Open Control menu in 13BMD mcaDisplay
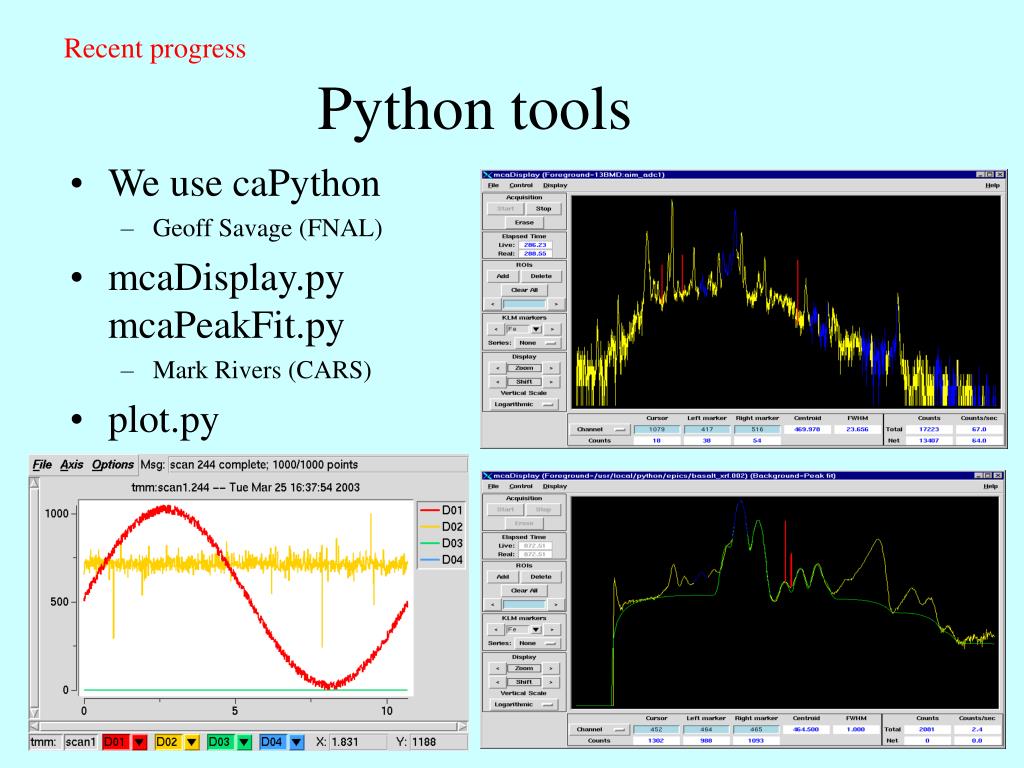 (x=521, y=185)
